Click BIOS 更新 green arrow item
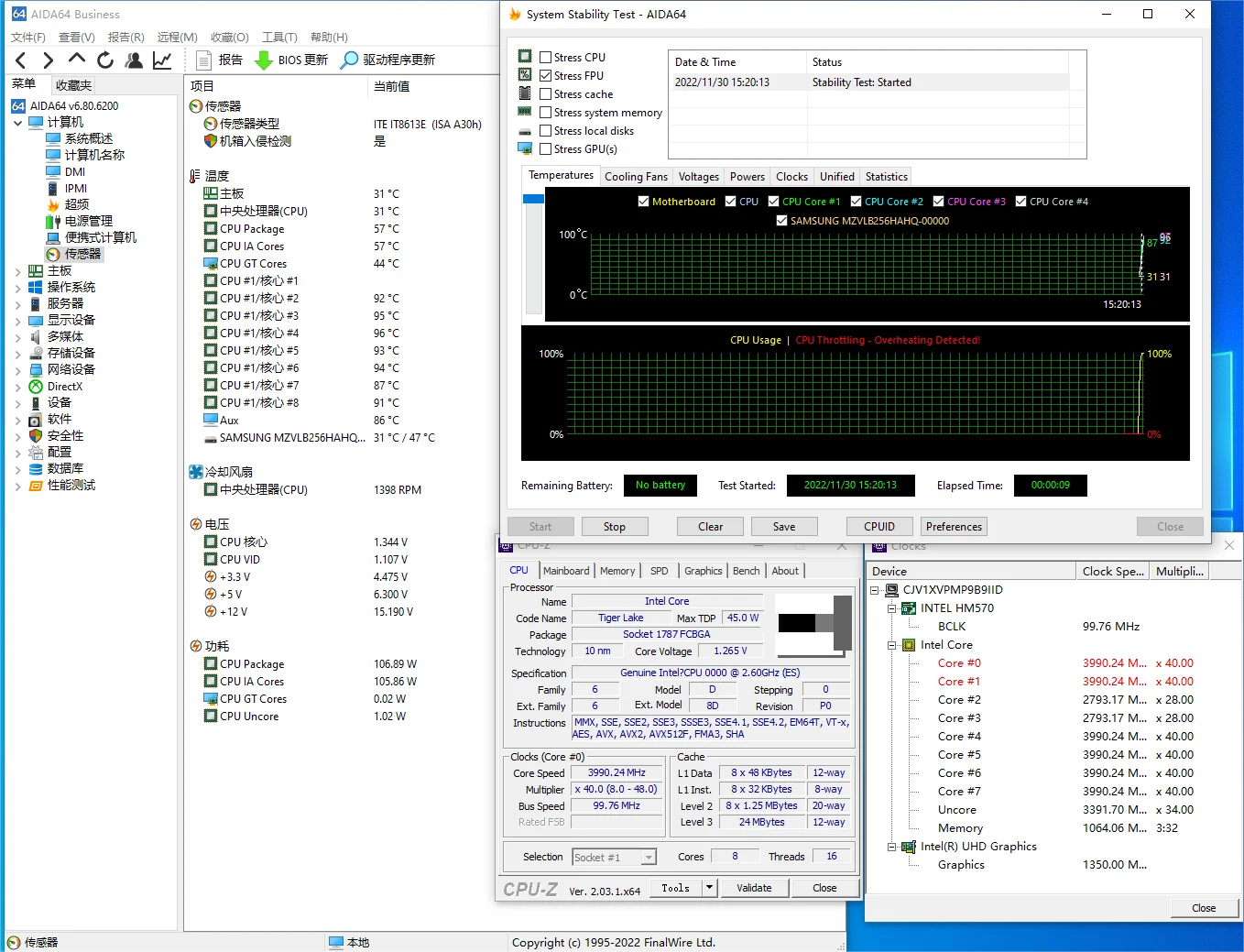The height and width of the screenshot is (952, 1244). pyautogui.click(x=291, y=60)
